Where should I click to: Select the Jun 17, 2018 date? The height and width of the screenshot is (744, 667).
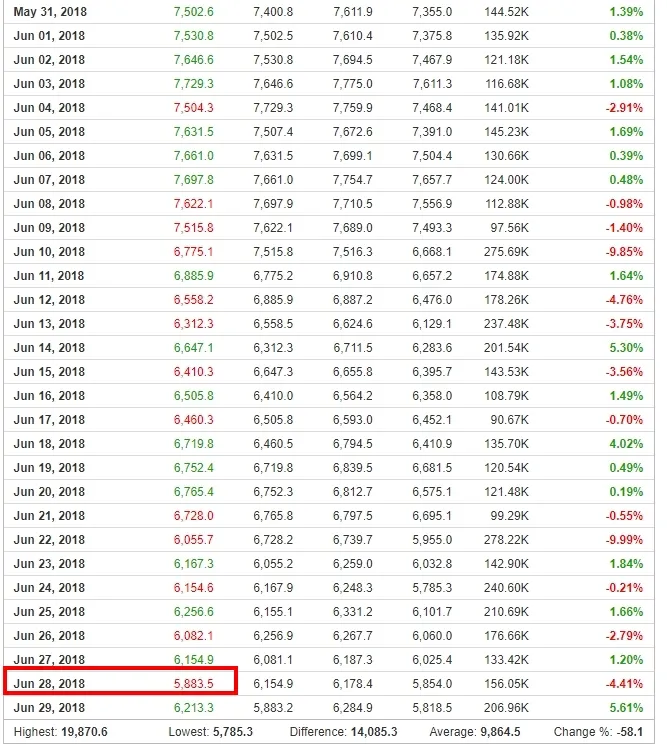point(49,420)
